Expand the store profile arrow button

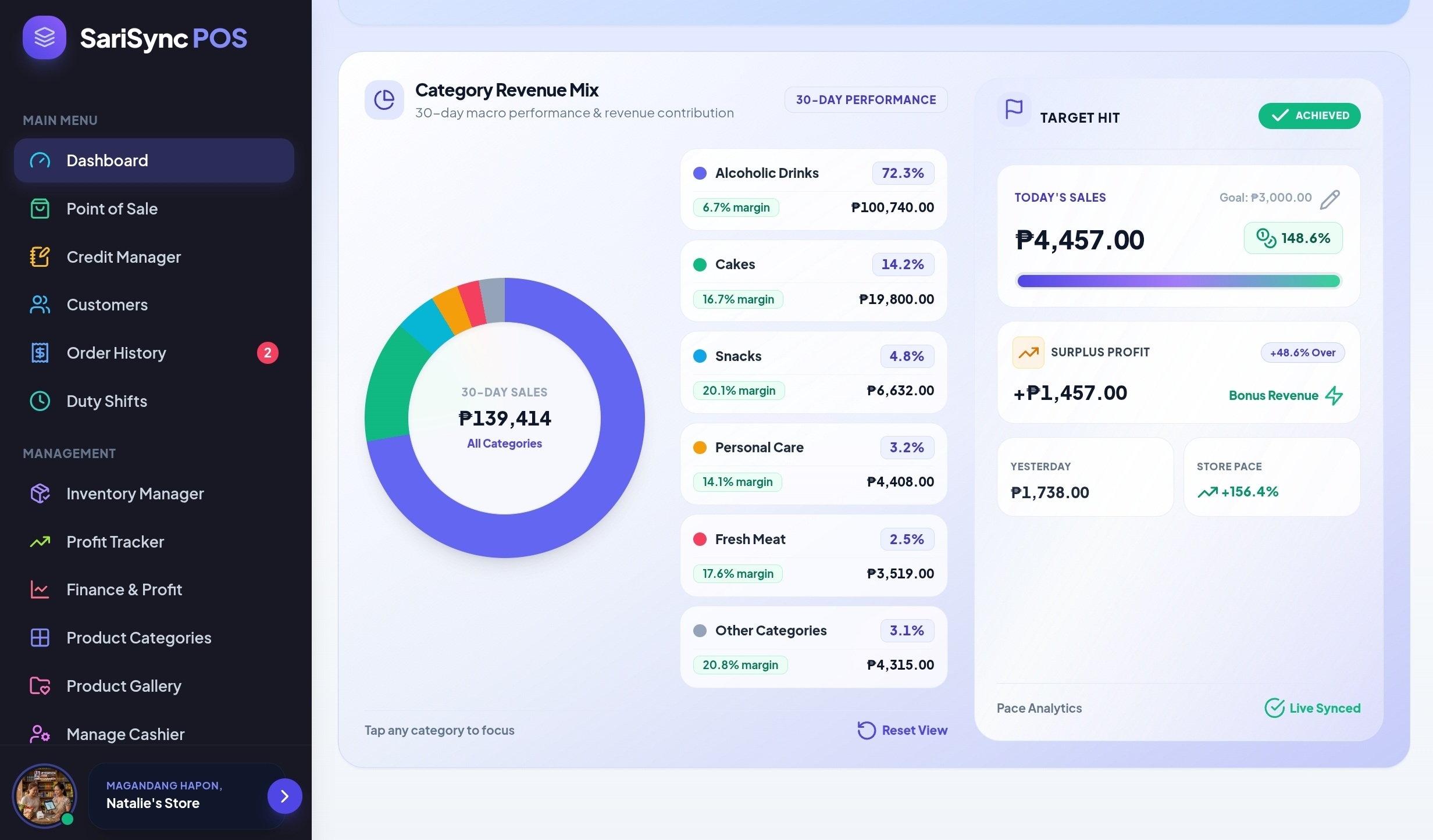click(x=284, y=796)
